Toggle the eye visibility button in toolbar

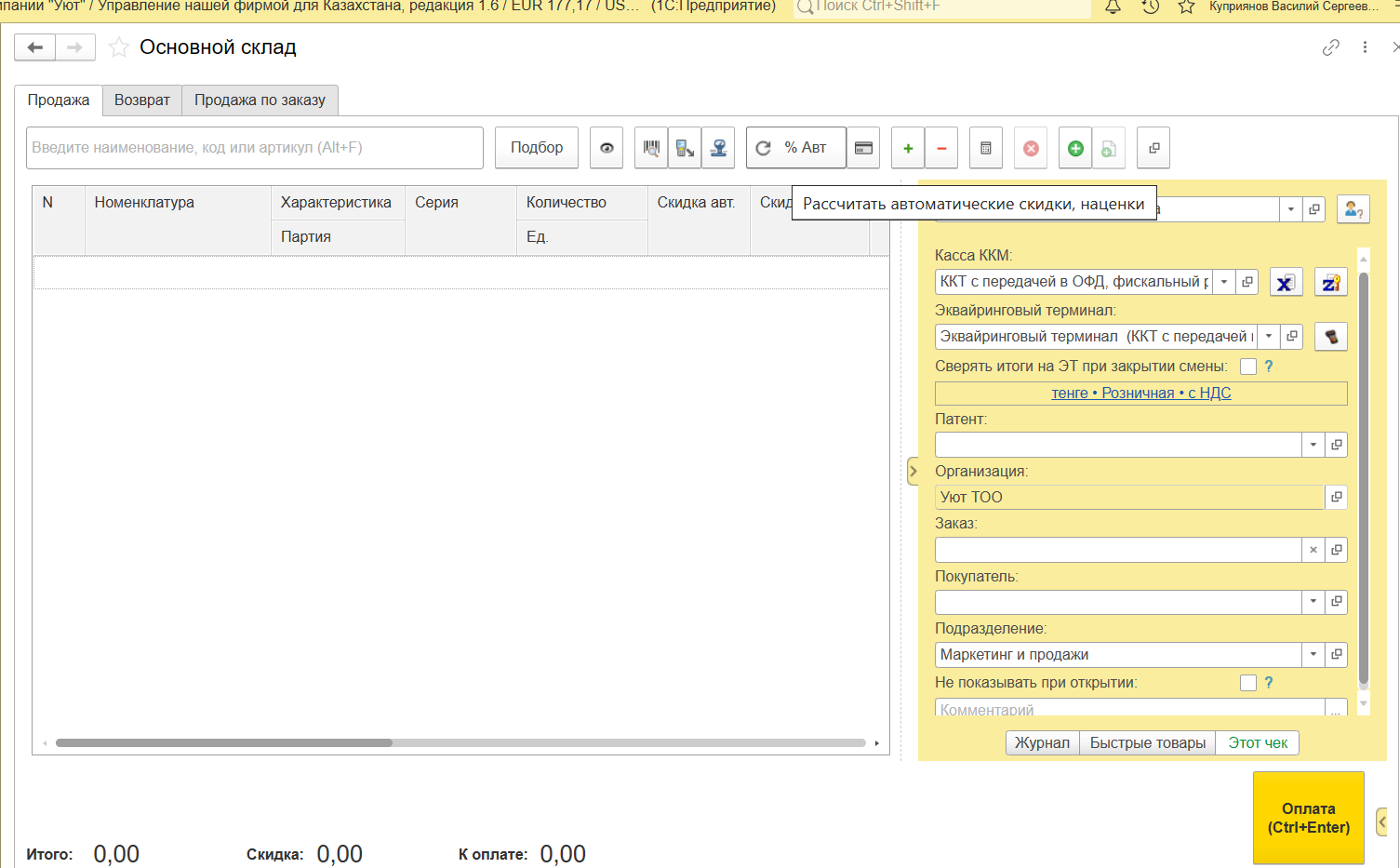[607, 148]
